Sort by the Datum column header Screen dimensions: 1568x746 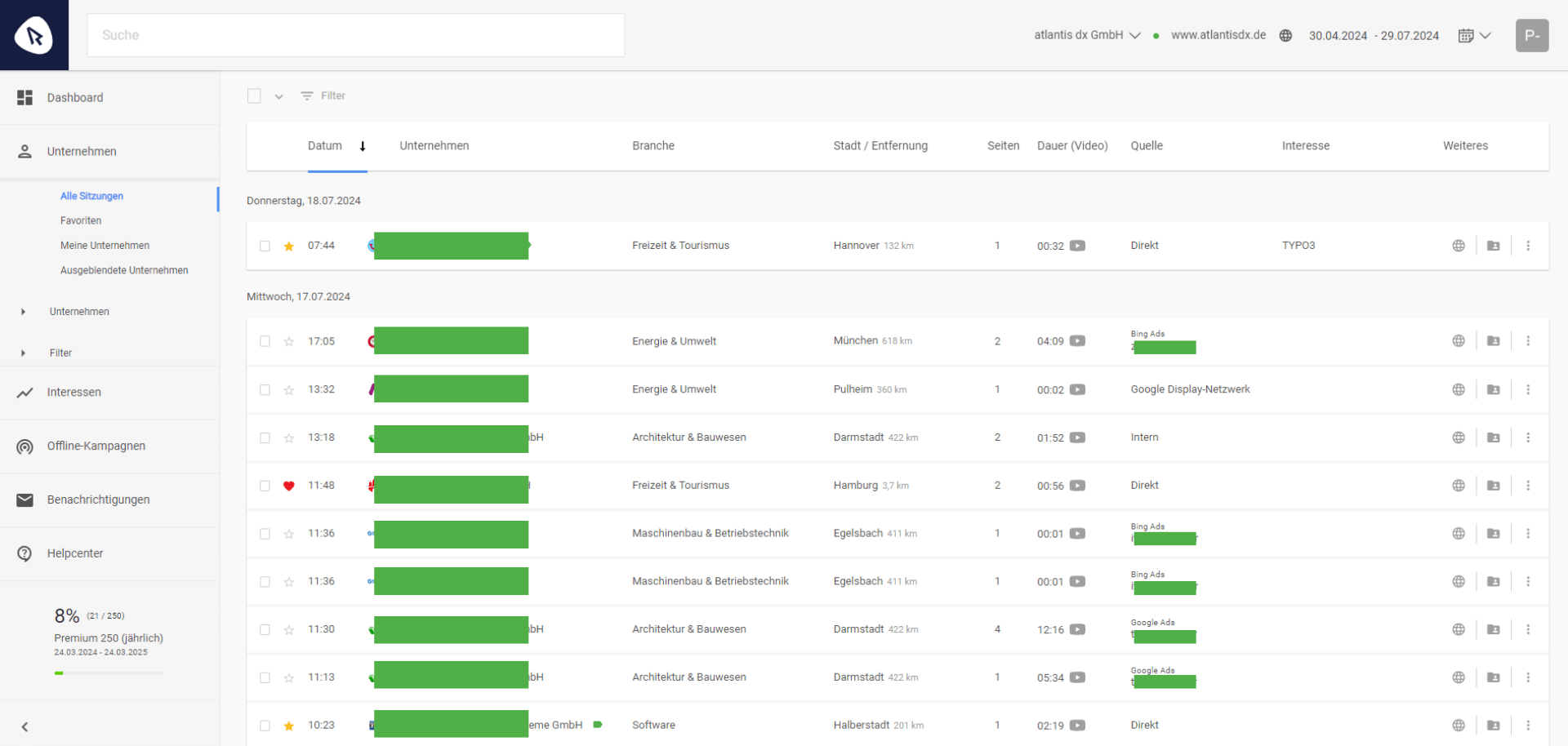pyautogui.click(x=325, y=146)
